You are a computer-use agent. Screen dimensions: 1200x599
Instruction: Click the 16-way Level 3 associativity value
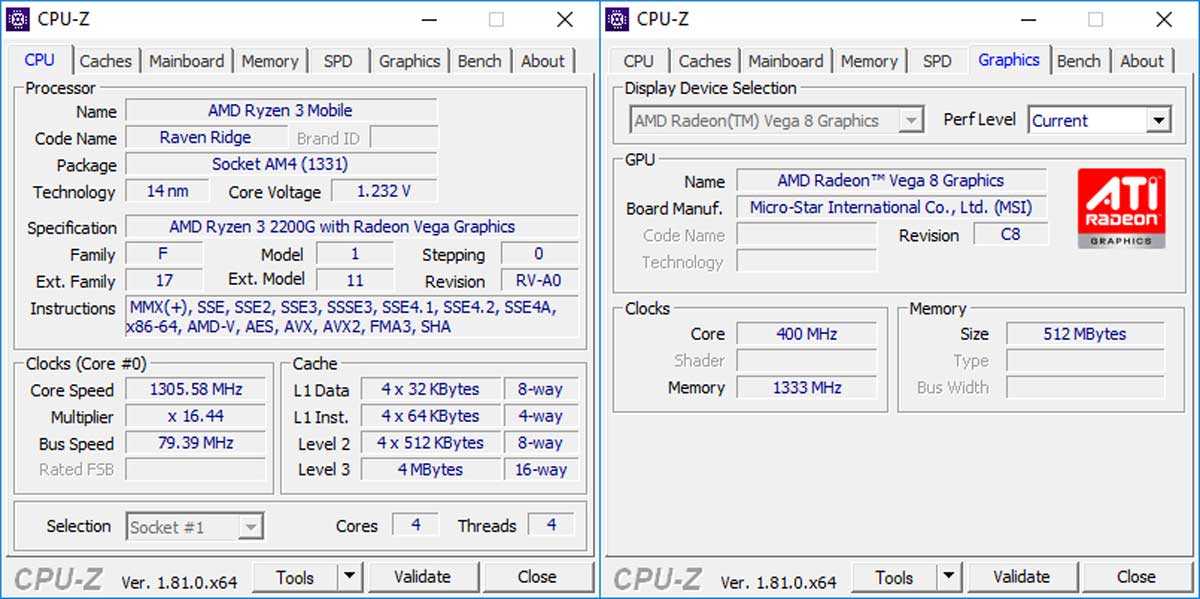pos(540,470)
